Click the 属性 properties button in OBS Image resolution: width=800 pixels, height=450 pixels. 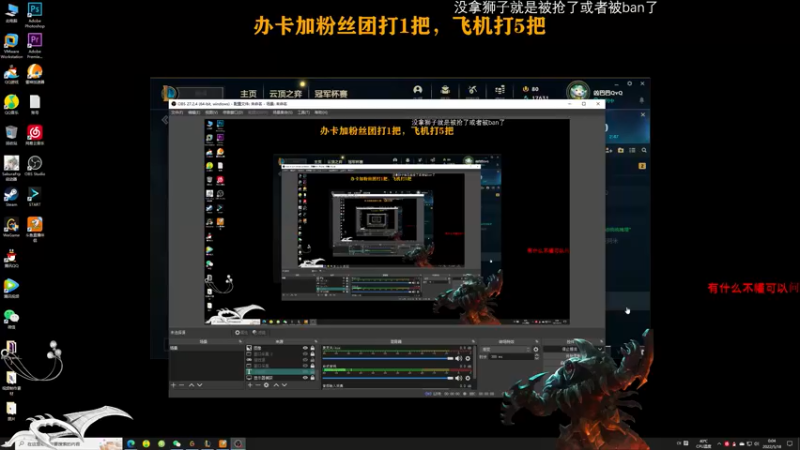(x=241, y=332)
